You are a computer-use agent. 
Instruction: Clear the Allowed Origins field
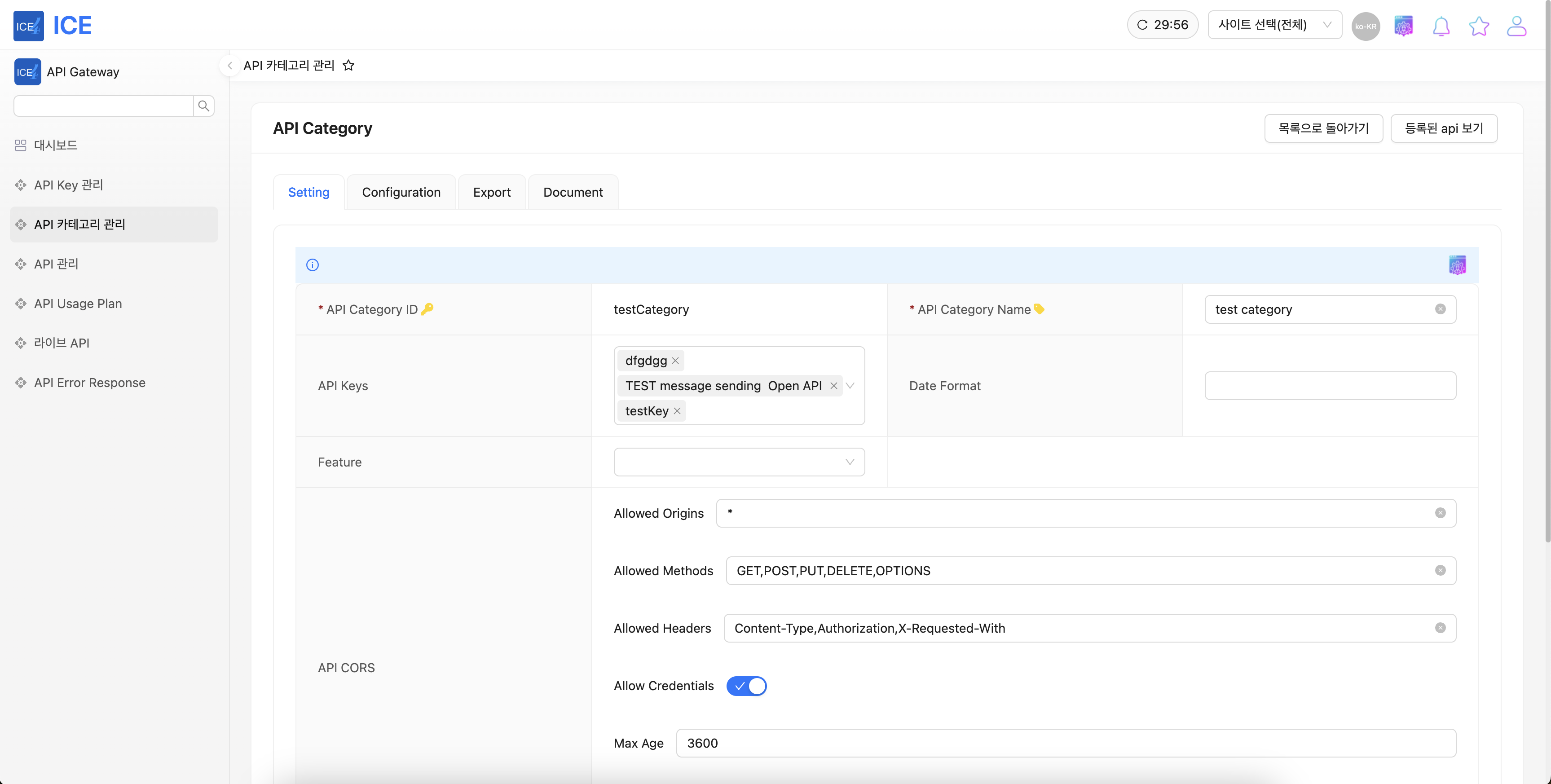[1440, 513]
